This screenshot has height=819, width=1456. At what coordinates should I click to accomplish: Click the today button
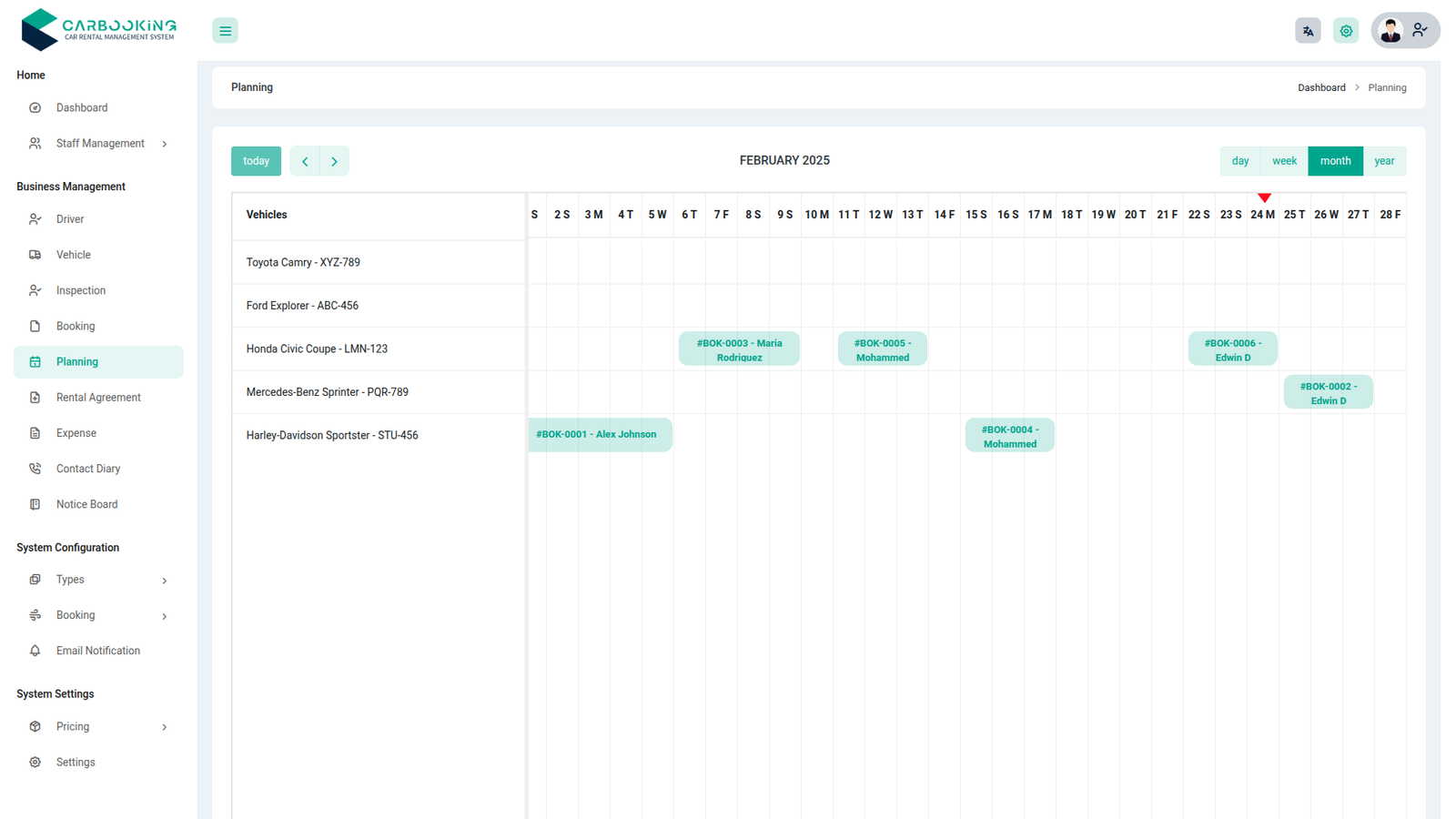coord(256,161)
